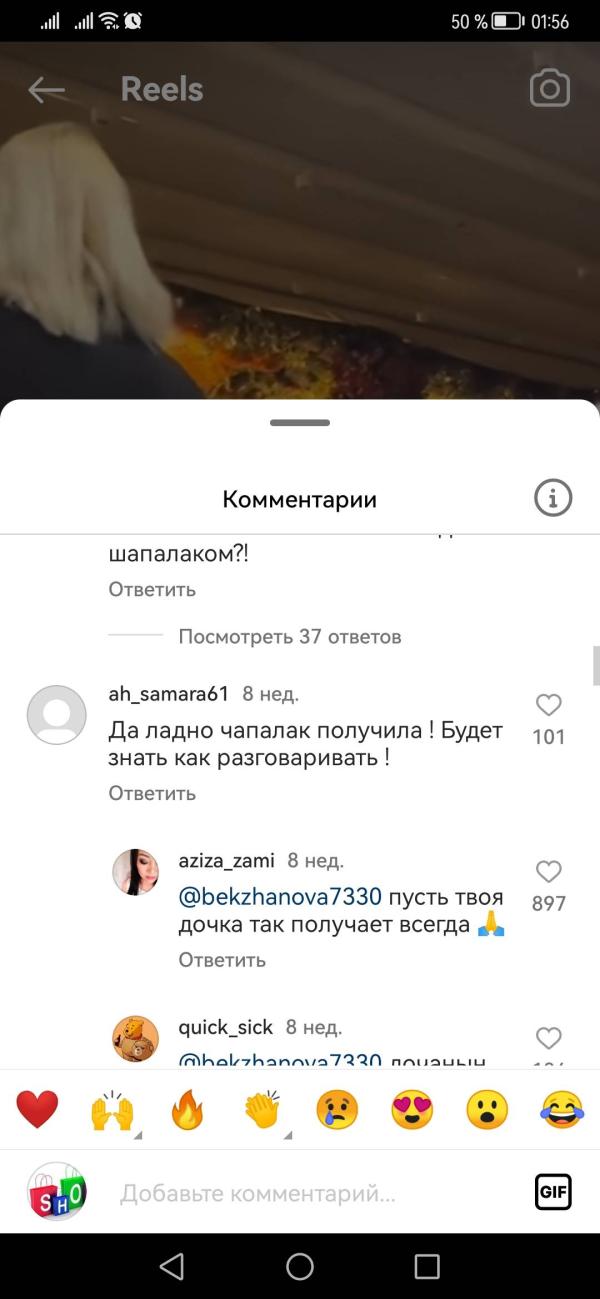Like the aziza_zami reply
Image resolution: width=600 pixels, height=1299 pixels.
tap(549, 871)
